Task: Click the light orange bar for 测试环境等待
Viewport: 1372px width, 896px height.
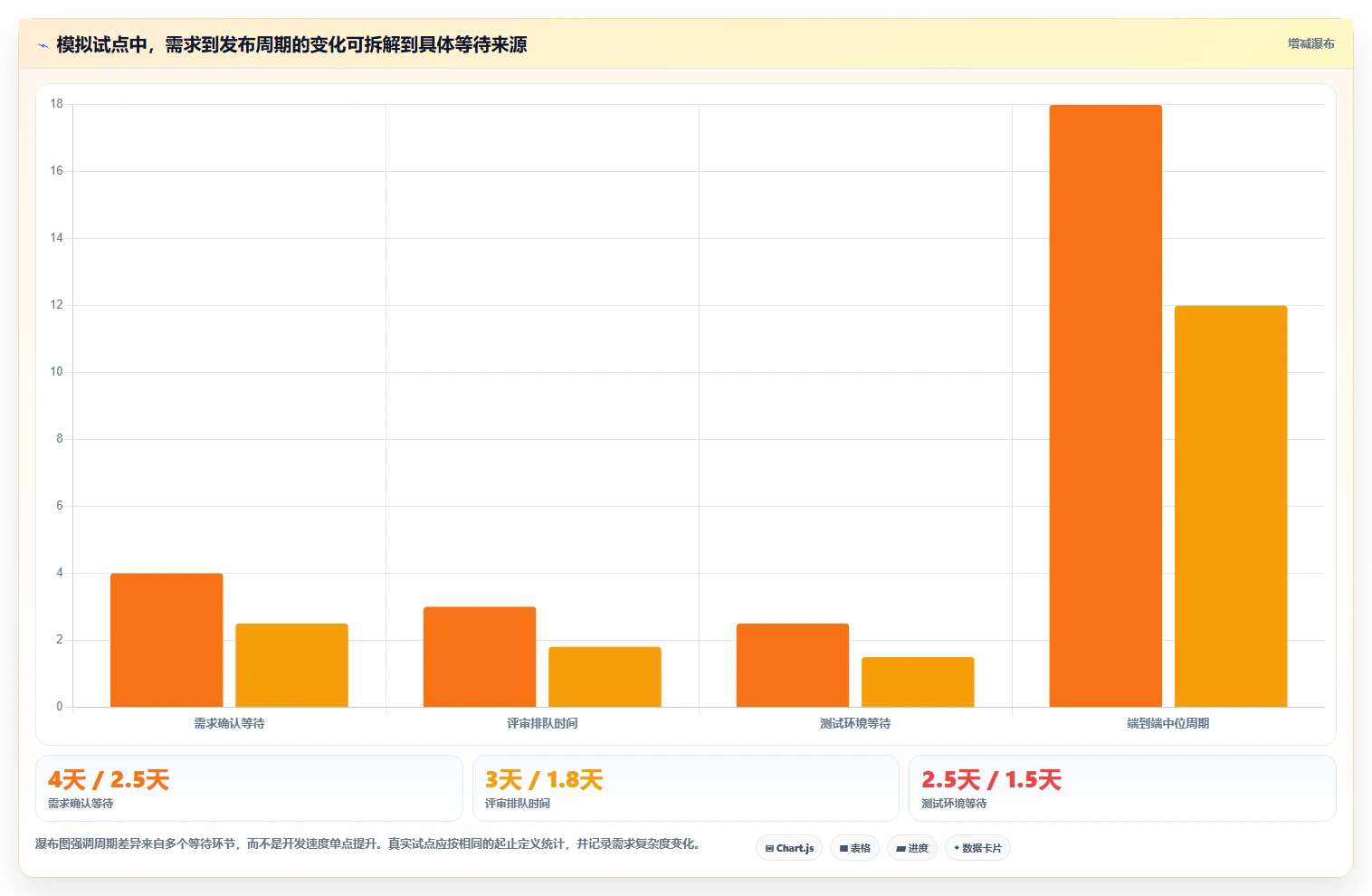Action: point(918,682)
